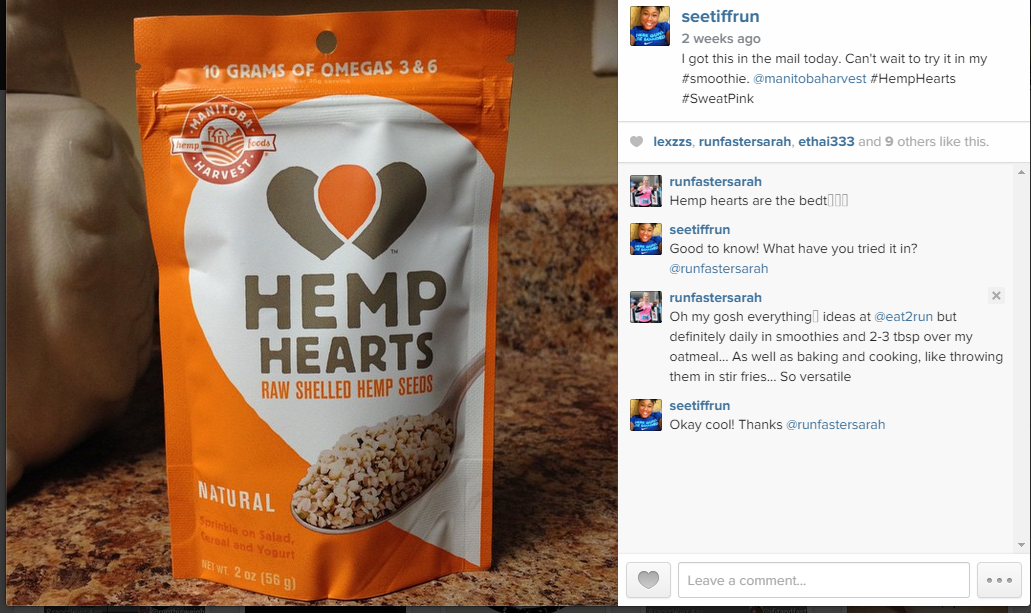Click inside the 'Leave a comment...' field
This screenshot has height=613, width=1031.
[x=824, y=580]
